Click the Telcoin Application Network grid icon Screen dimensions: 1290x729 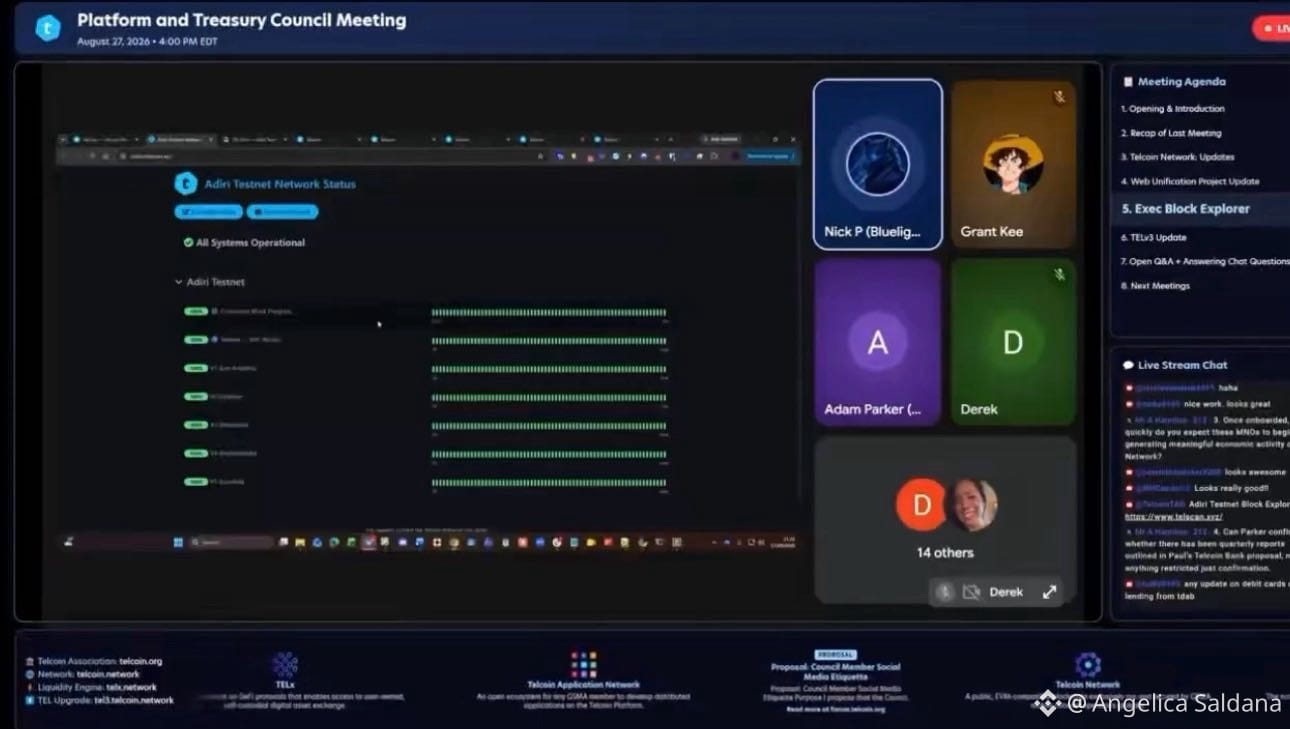pyautogui.click(x=584, y=665)
